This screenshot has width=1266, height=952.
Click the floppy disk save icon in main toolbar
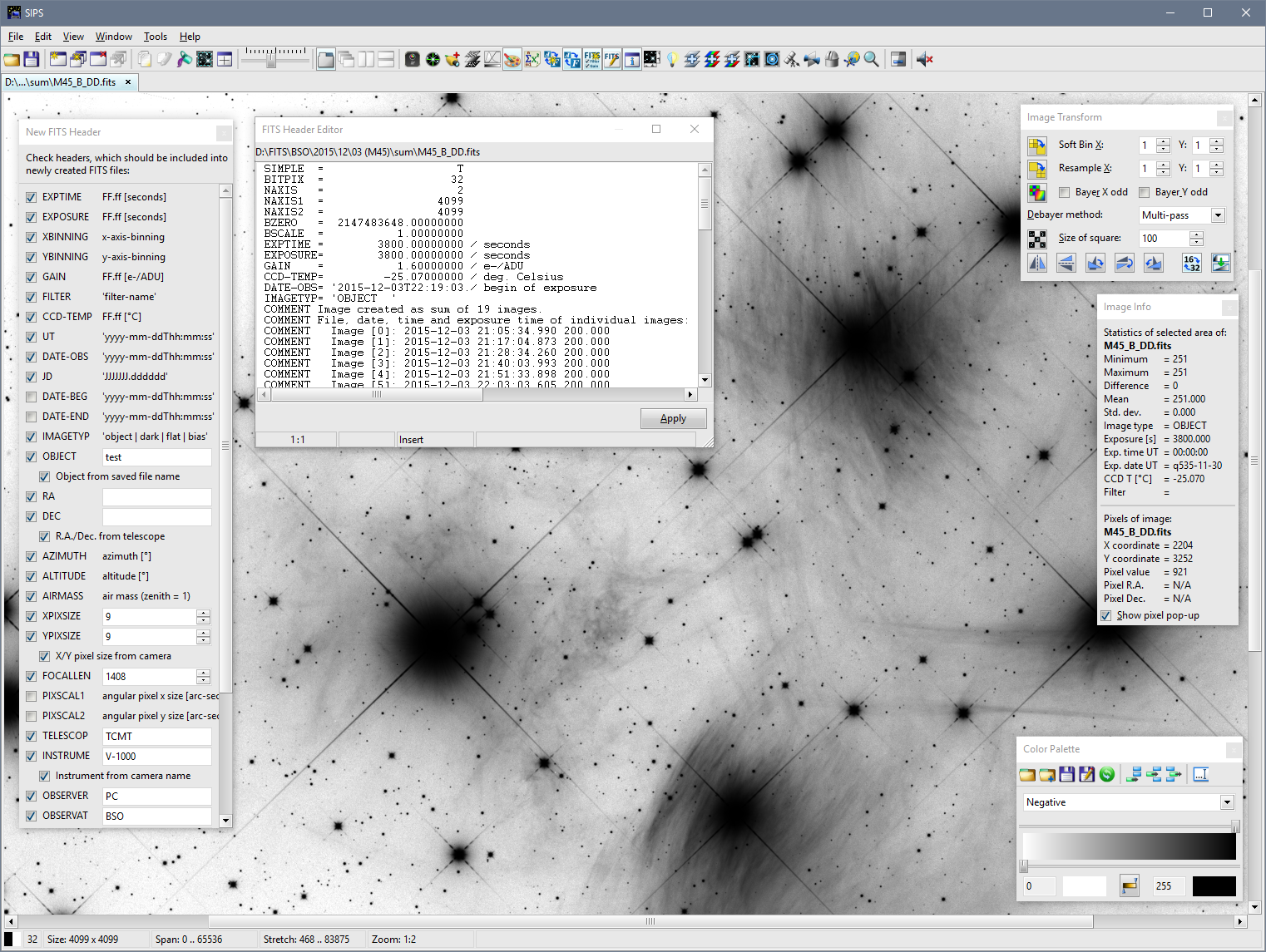[x=32, y=59]
